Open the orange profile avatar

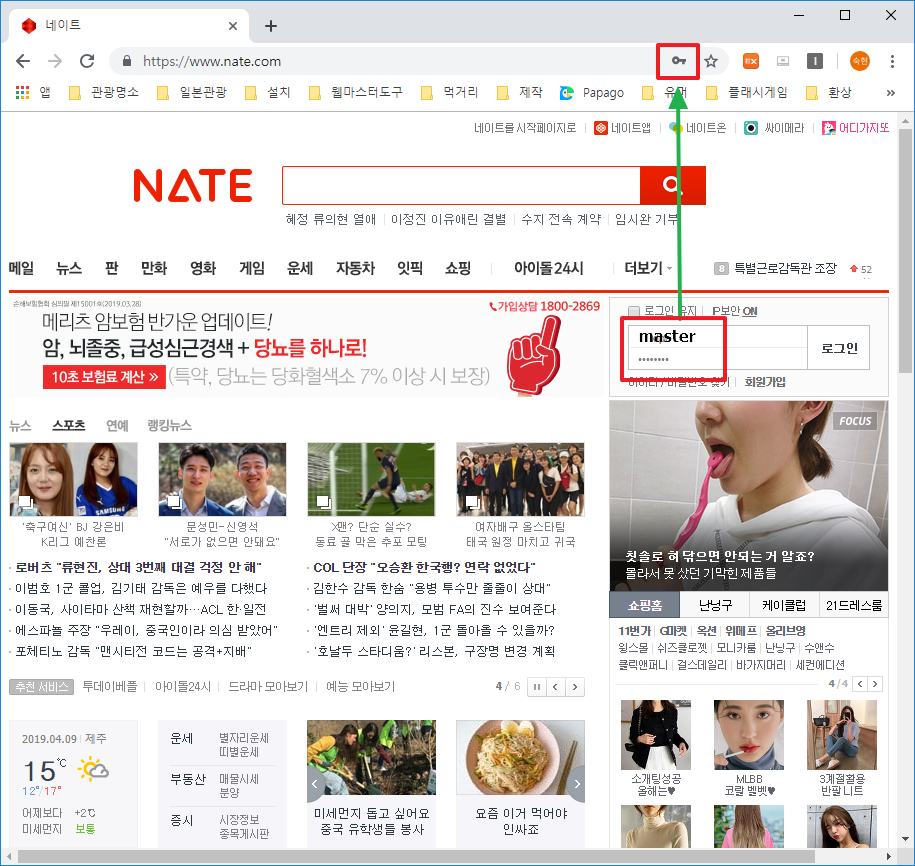pos(860,61)
